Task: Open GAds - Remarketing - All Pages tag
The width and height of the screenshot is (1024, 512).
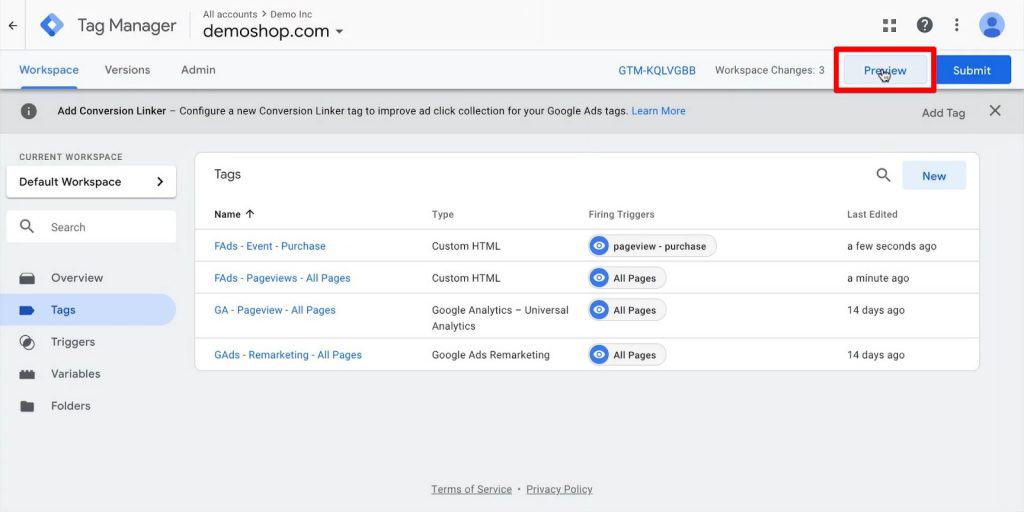Action: (288, 355)
